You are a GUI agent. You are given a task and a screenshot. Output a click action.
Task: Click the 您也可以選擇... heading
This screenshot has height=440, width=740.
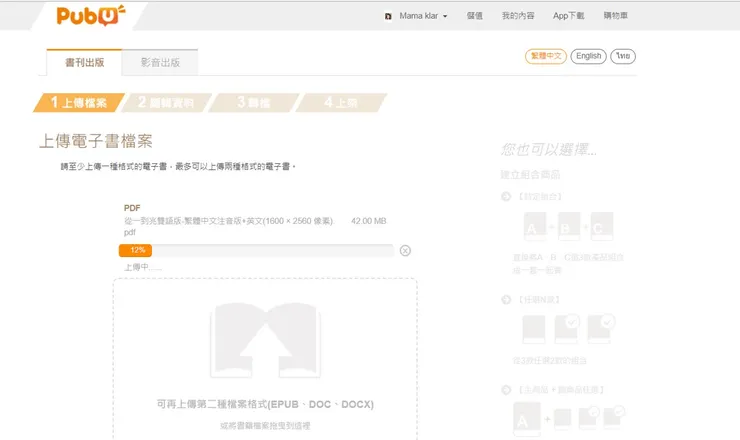[x=549, y=150]
